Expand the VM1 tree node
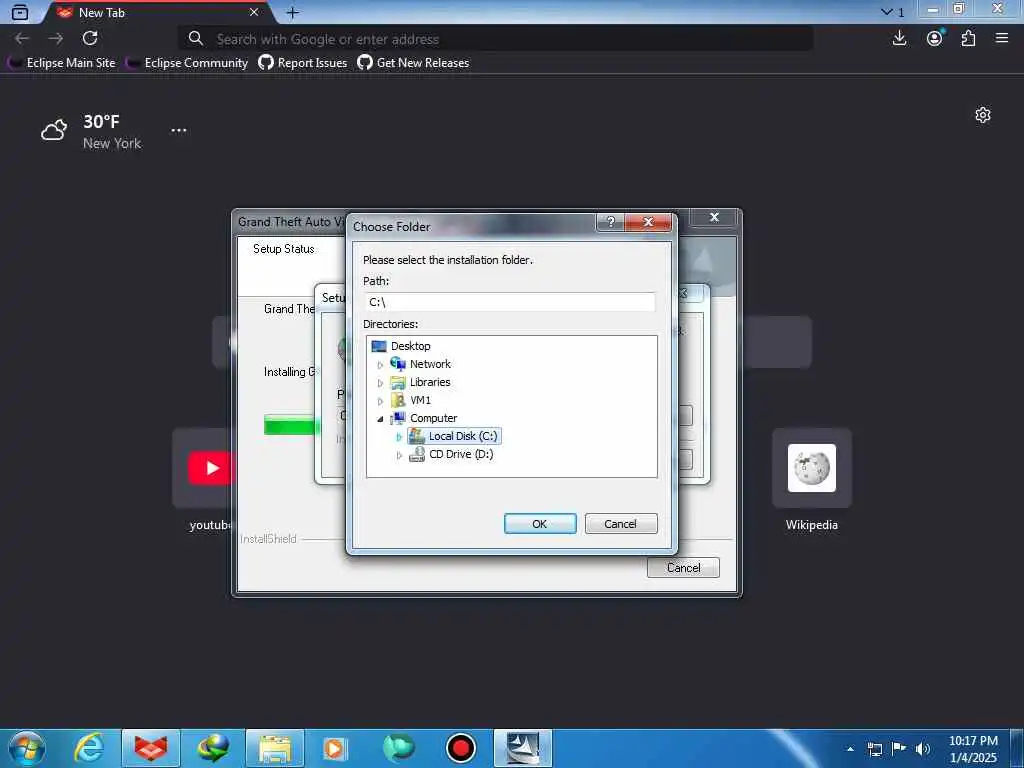The height and width of the screenshot is (768, 1024). point(380,401)
